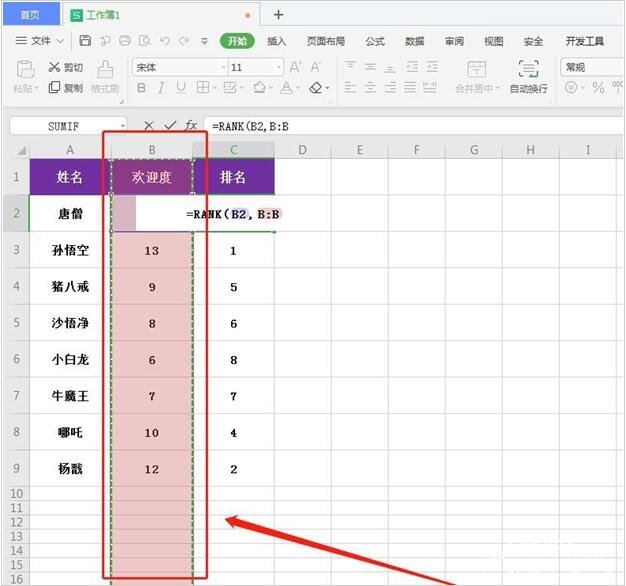Toggle center horizontal alignment
This screenshot has height=586, width=626.
[370, 87]
